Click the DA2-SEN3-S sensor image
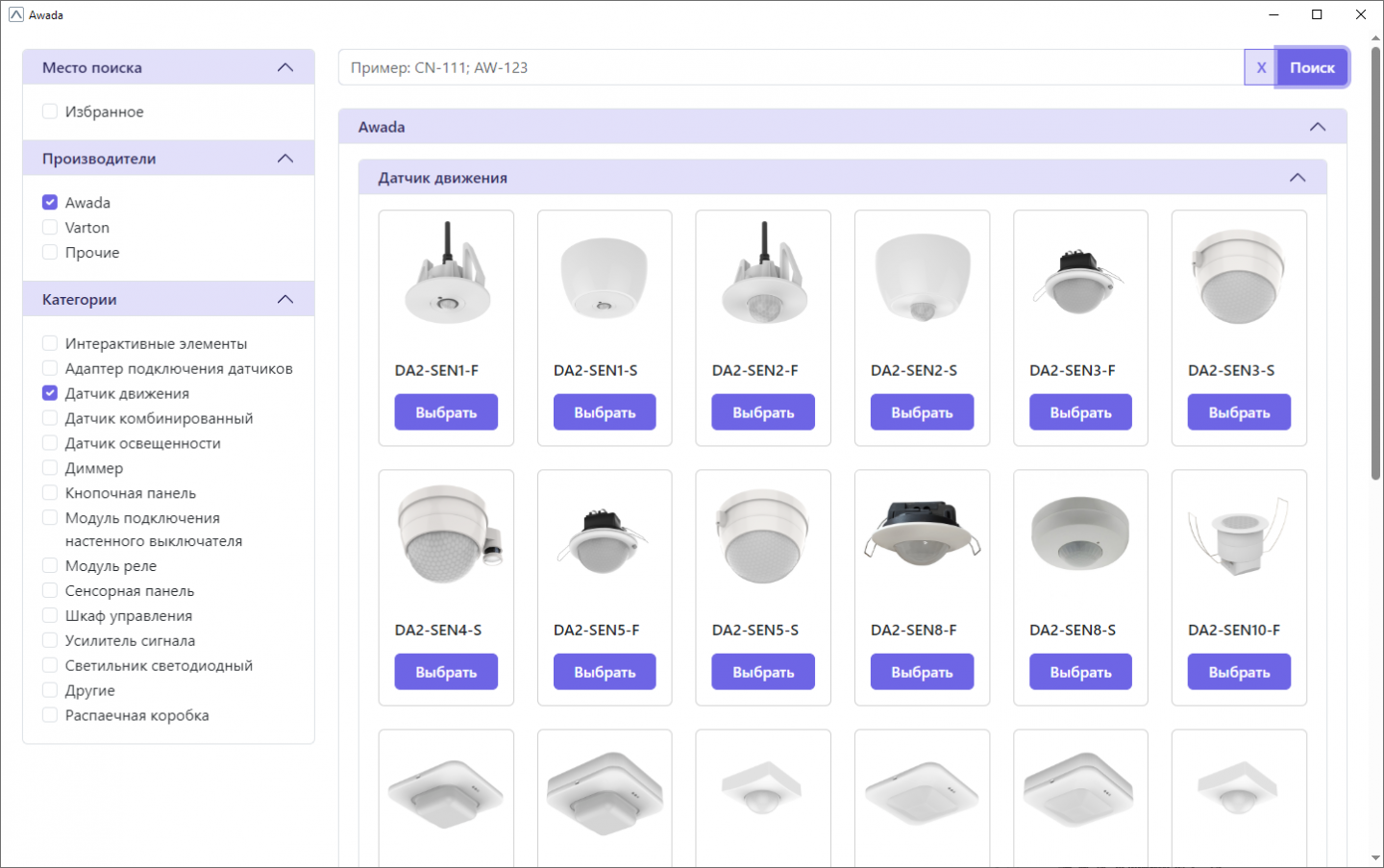The height and width of the screenshot is (868, 1384). 1238,277
